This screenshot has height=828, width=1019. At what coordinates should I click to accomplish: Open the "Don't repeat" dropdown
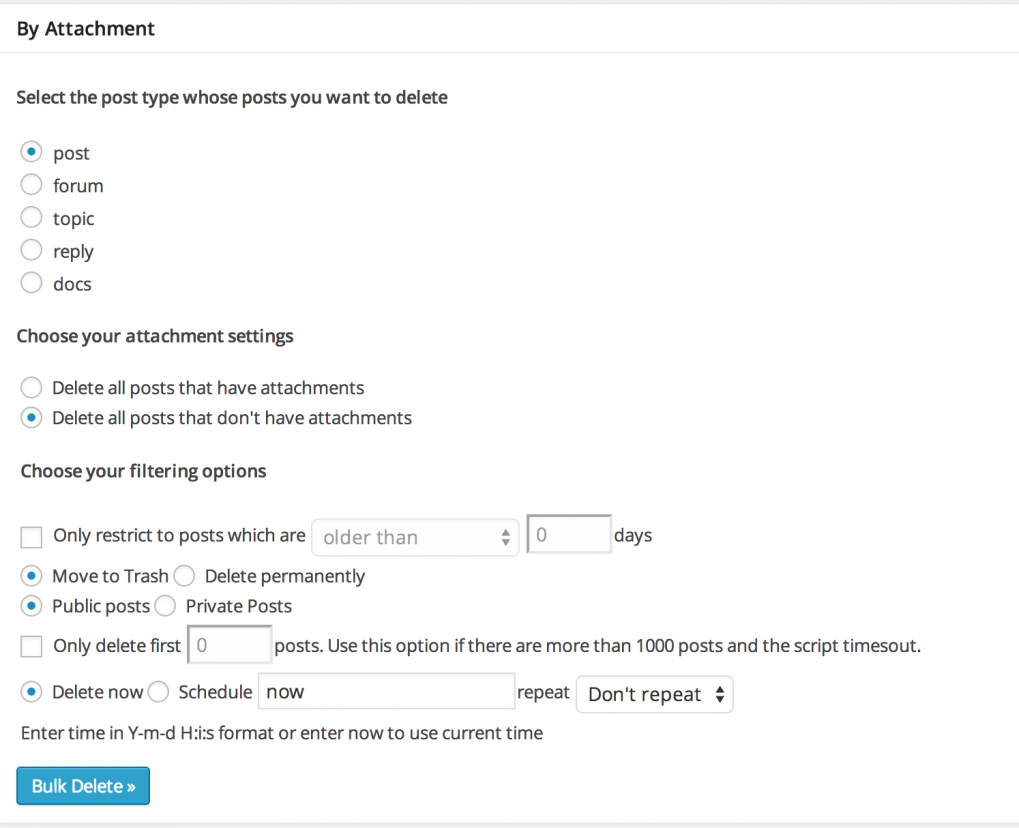(654, 694)
